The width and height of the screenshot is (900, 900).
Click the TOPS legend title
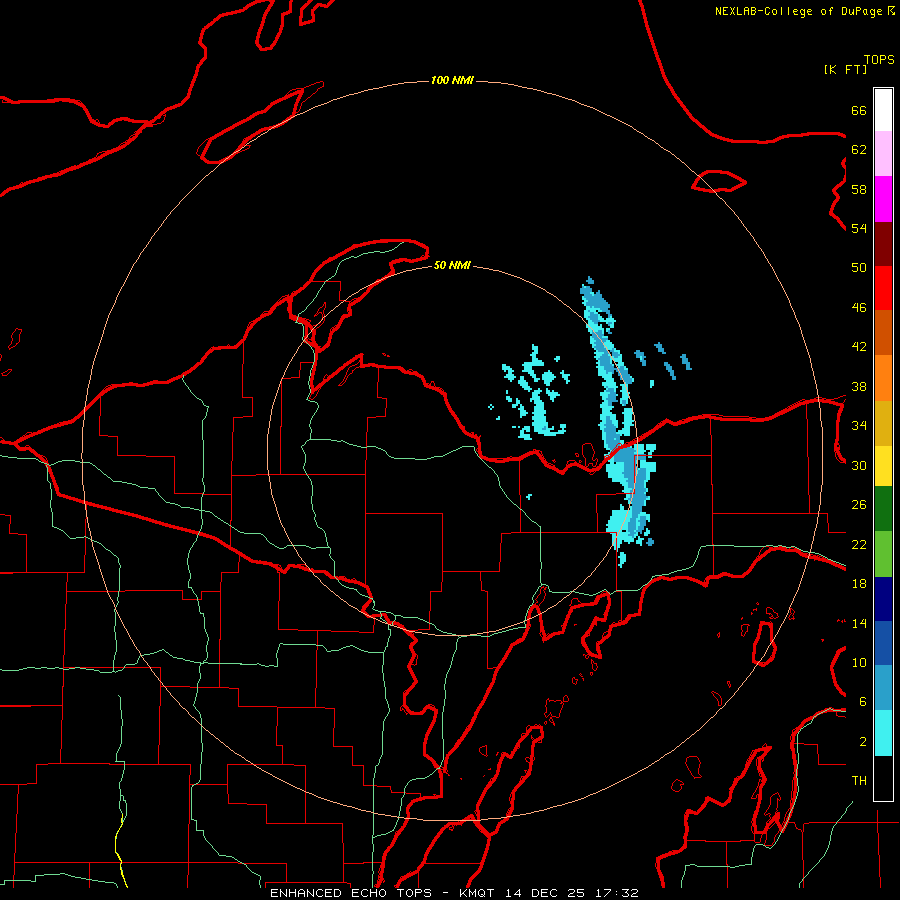point(879,60)
